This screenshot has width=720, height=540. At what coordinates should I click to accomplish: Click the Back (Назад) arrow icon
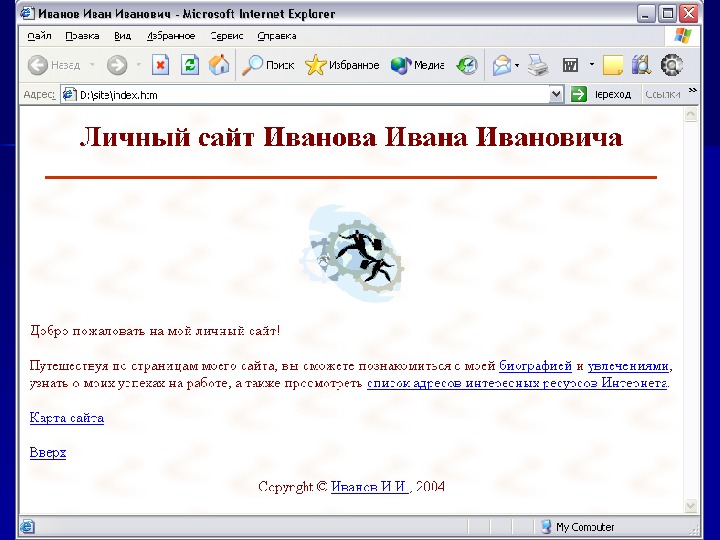point(38,65)
